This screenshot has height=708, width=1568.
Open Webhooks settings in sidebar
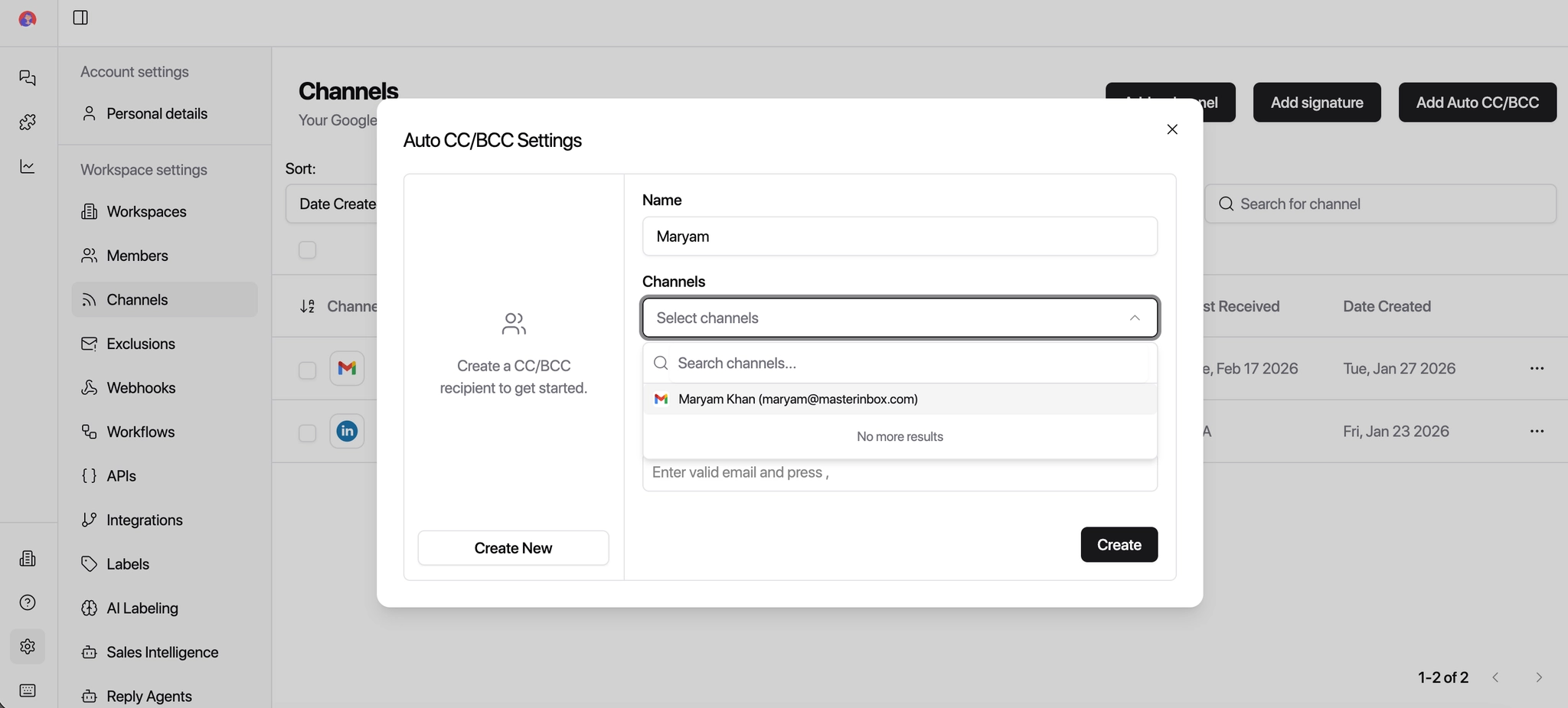141,388
